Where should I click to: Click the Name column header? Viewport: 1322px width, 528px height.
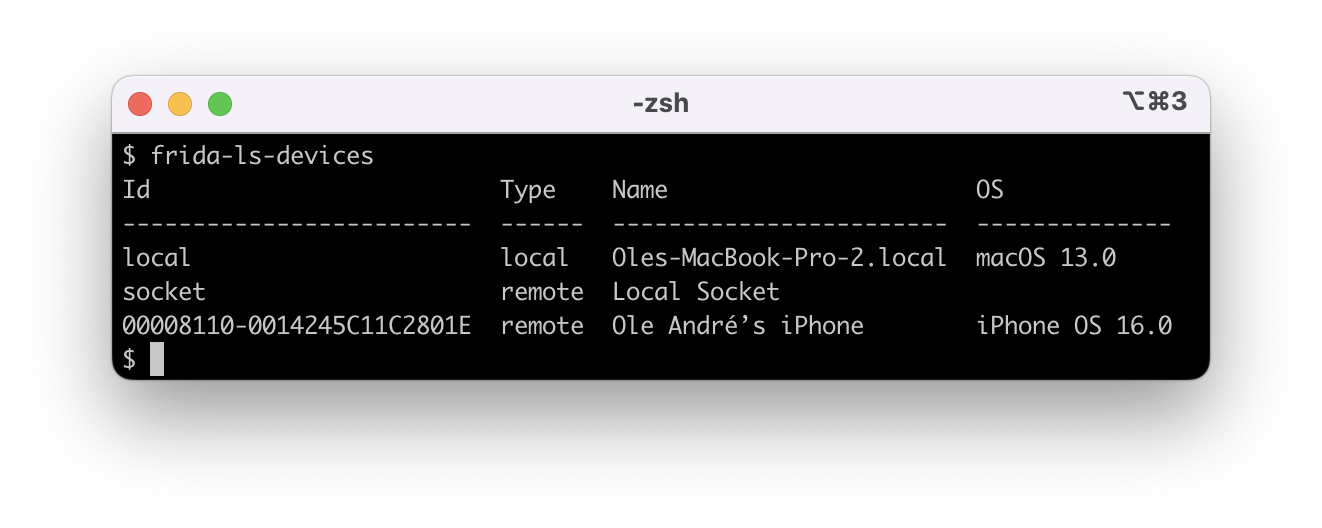640,190
